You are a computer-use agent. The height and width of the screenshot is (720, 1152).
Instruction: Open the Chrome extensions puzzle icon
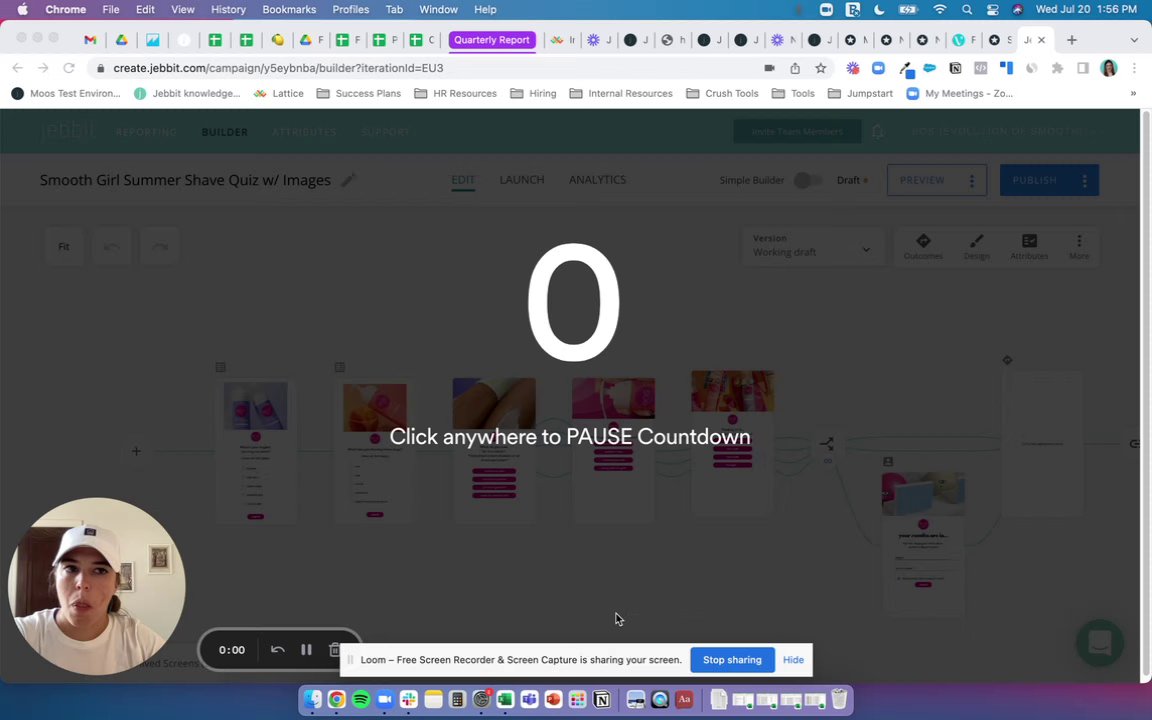tap(1057, 68)
